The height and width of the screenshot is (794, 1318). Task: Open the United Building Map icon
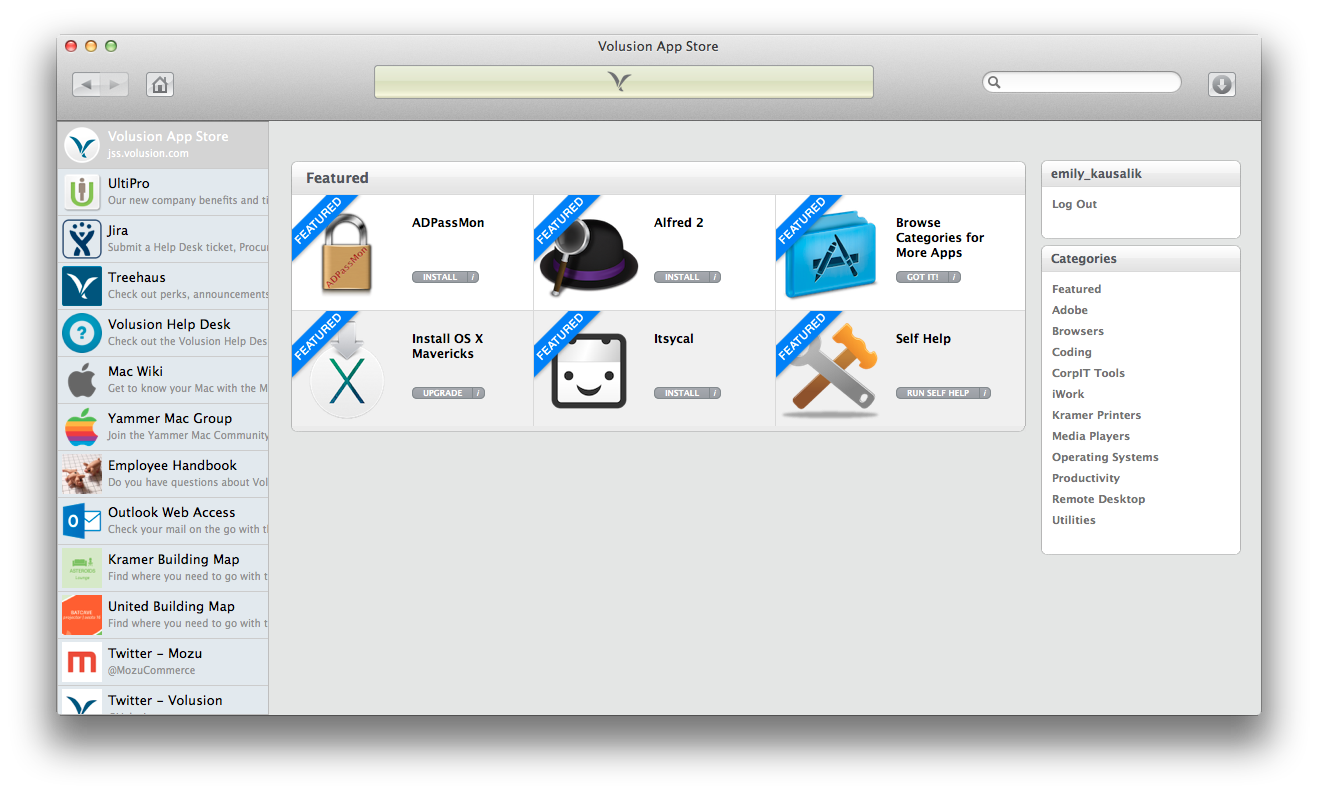(x=81, y=615)
